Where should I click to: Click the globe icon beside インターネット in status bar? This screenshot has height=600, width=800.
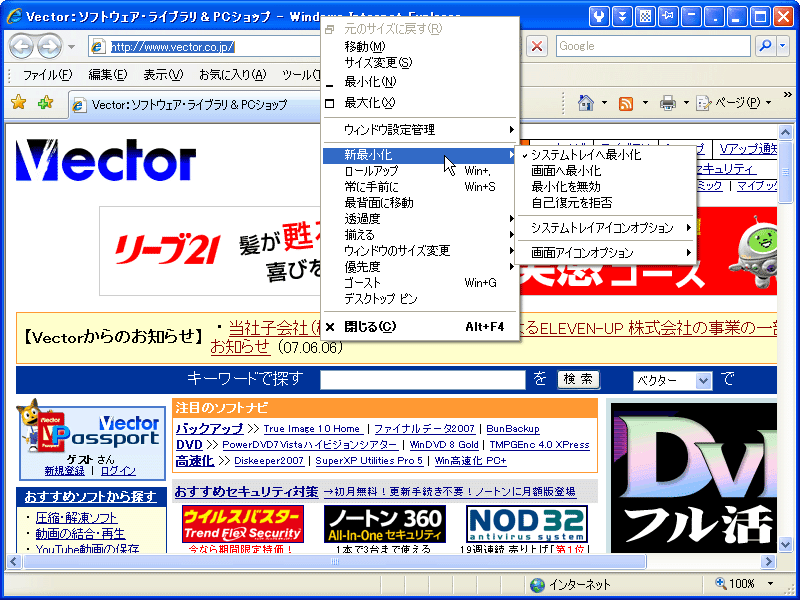click(537, 585)
